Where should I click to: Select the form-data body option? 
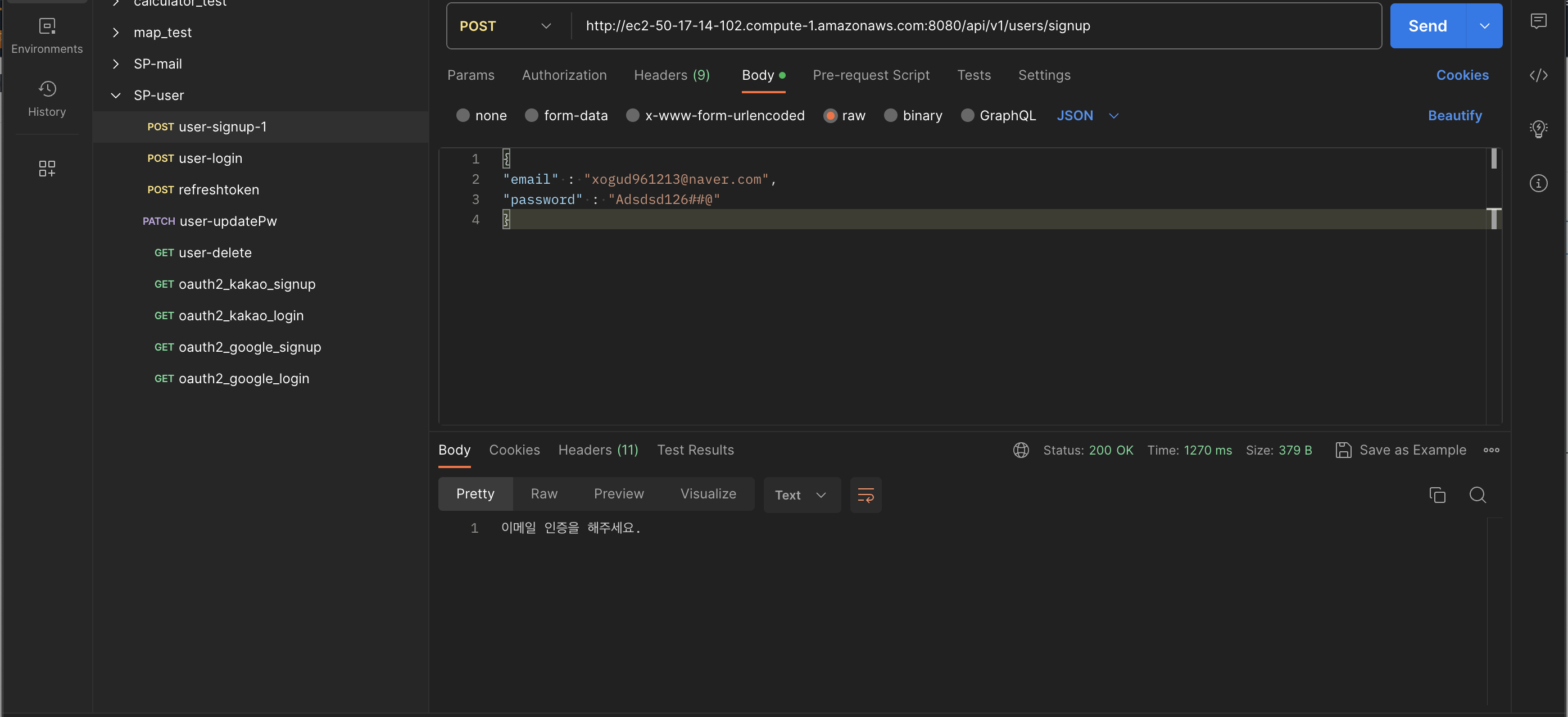click(x=532, y=116)
